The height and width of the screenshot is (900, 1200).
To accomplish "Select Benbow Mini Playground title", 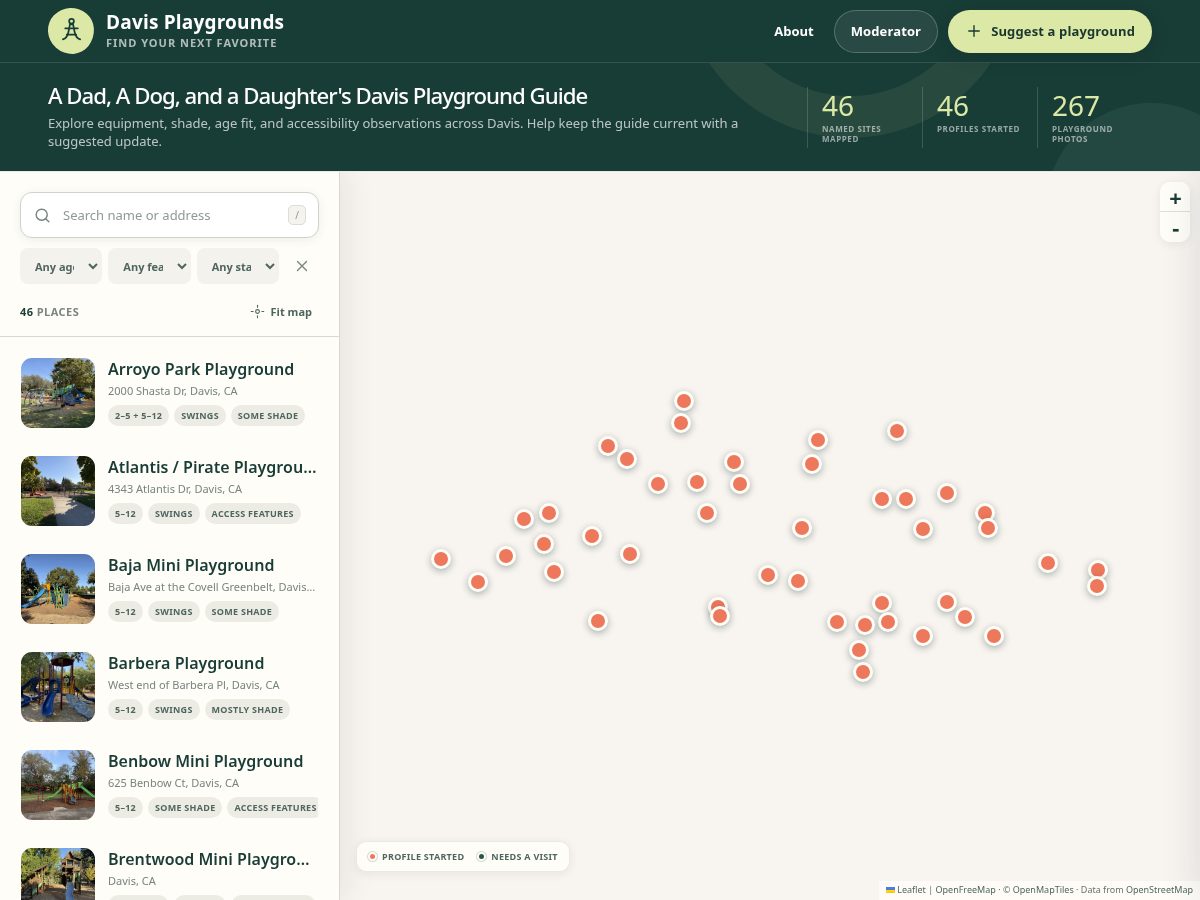I will click(x=205, y=761).
